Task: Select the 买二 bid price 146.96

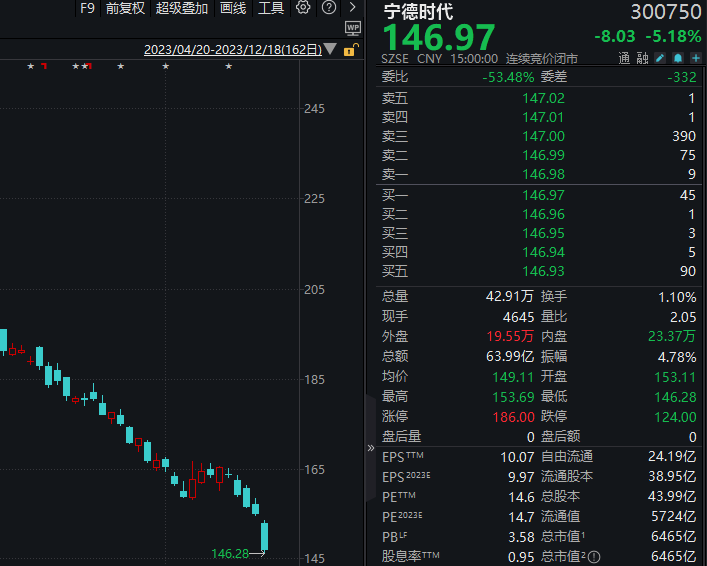Action: 543,214
